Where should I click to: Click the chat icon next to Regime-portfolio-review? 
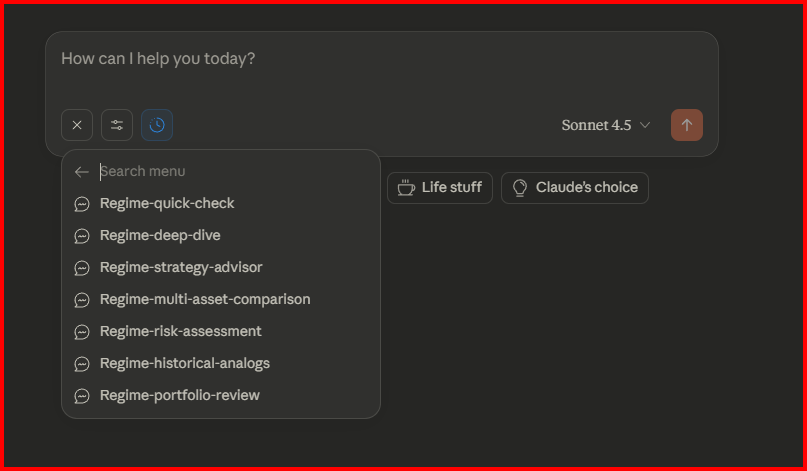click(82, 396)
